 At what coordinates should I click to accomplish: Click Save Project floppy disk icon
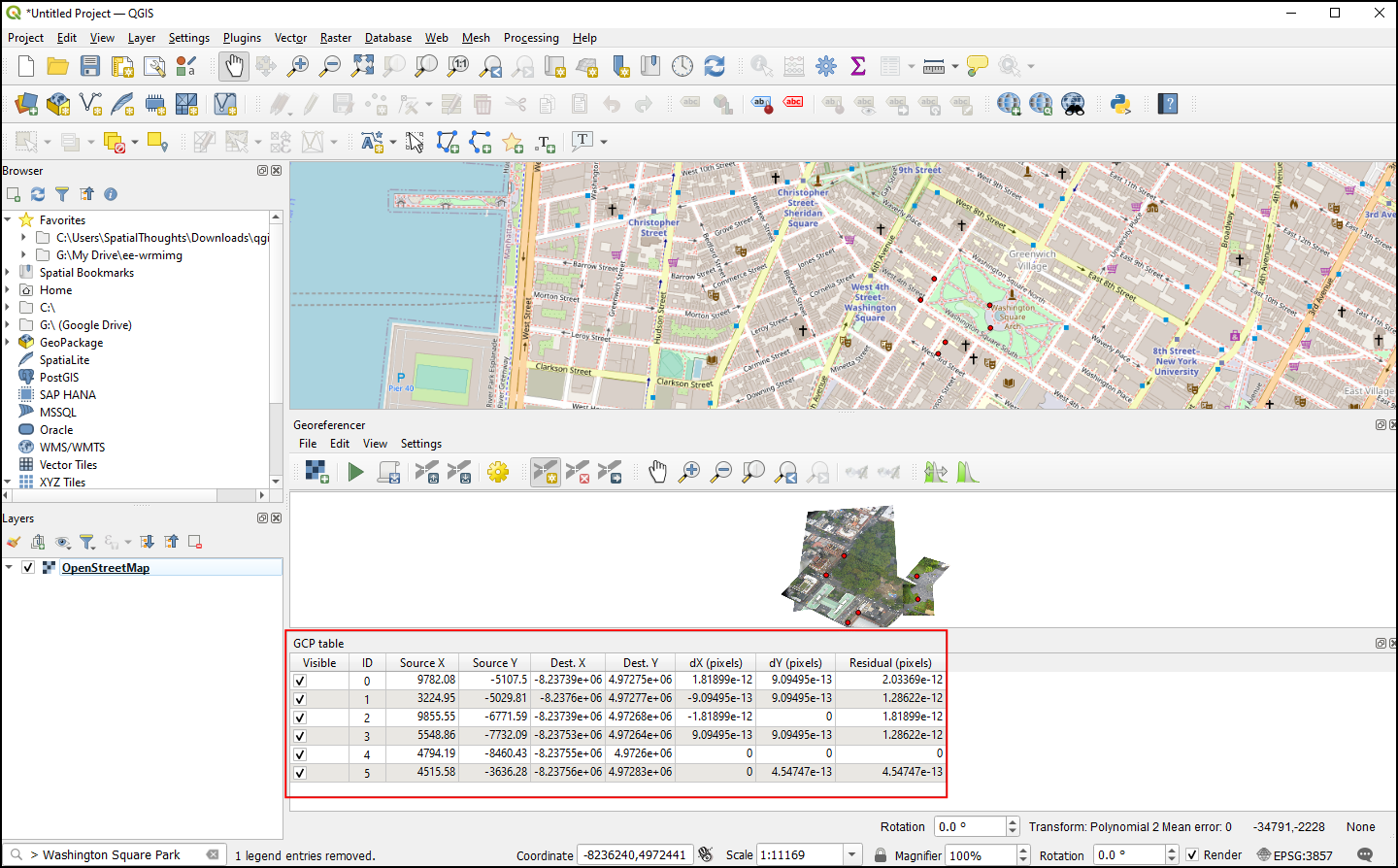point(90,66)
